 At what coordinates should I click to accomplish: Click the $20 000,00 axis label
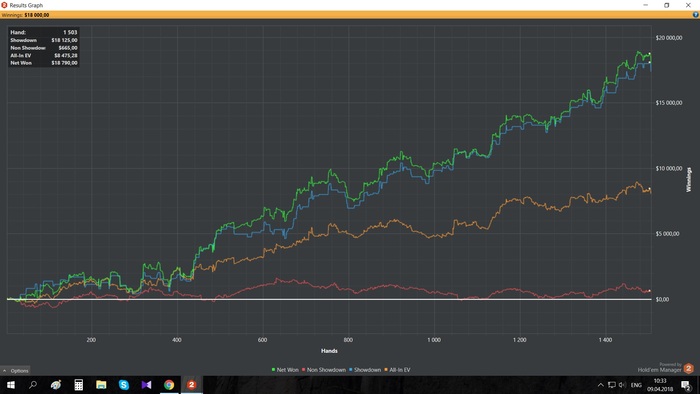tap(669, 38)
